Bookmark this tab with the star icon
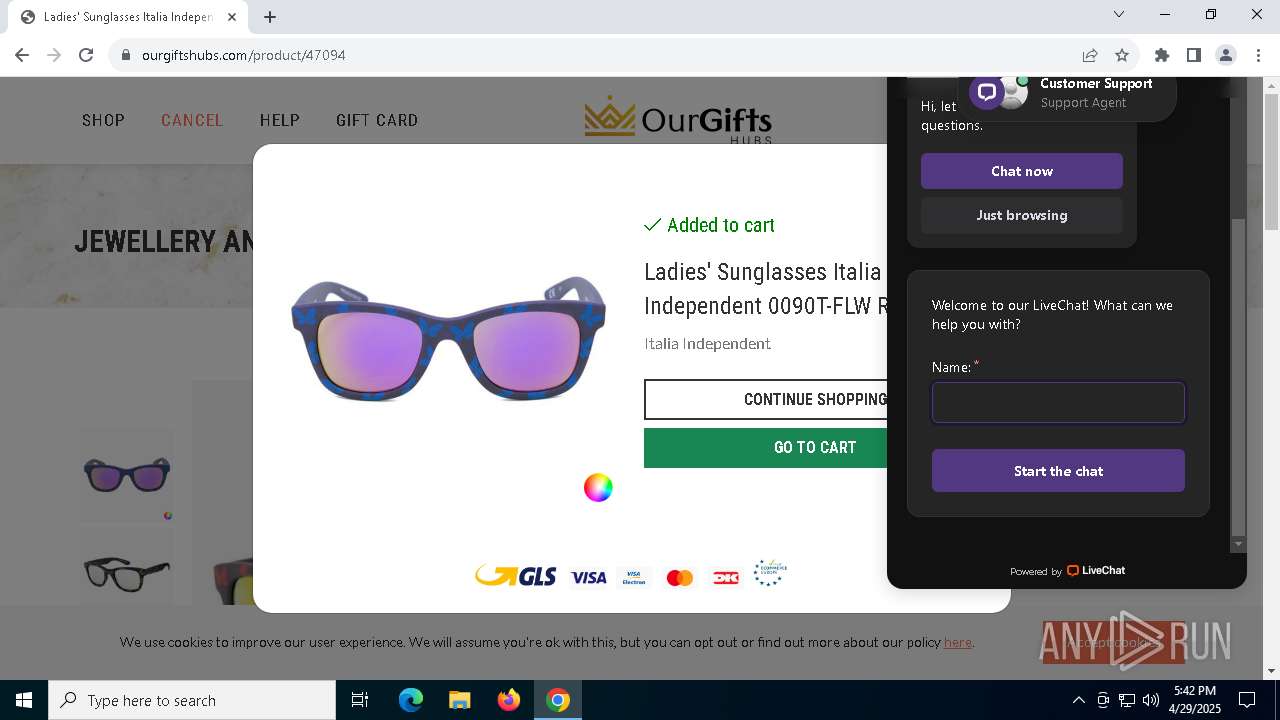Screen dimensions: 1280x720 pyautogui.click(x=1122, y=55)
